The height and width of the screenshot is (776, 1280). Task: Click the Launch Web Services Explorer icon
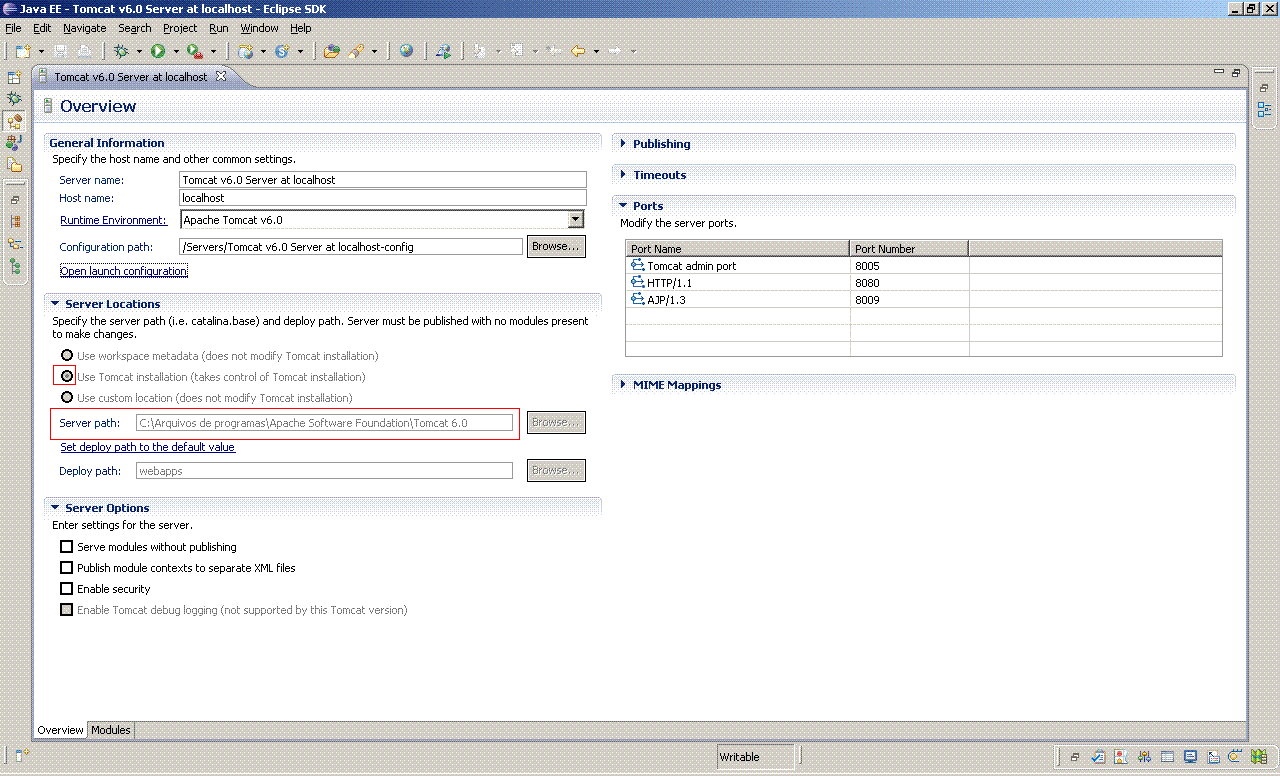[443, 50]
